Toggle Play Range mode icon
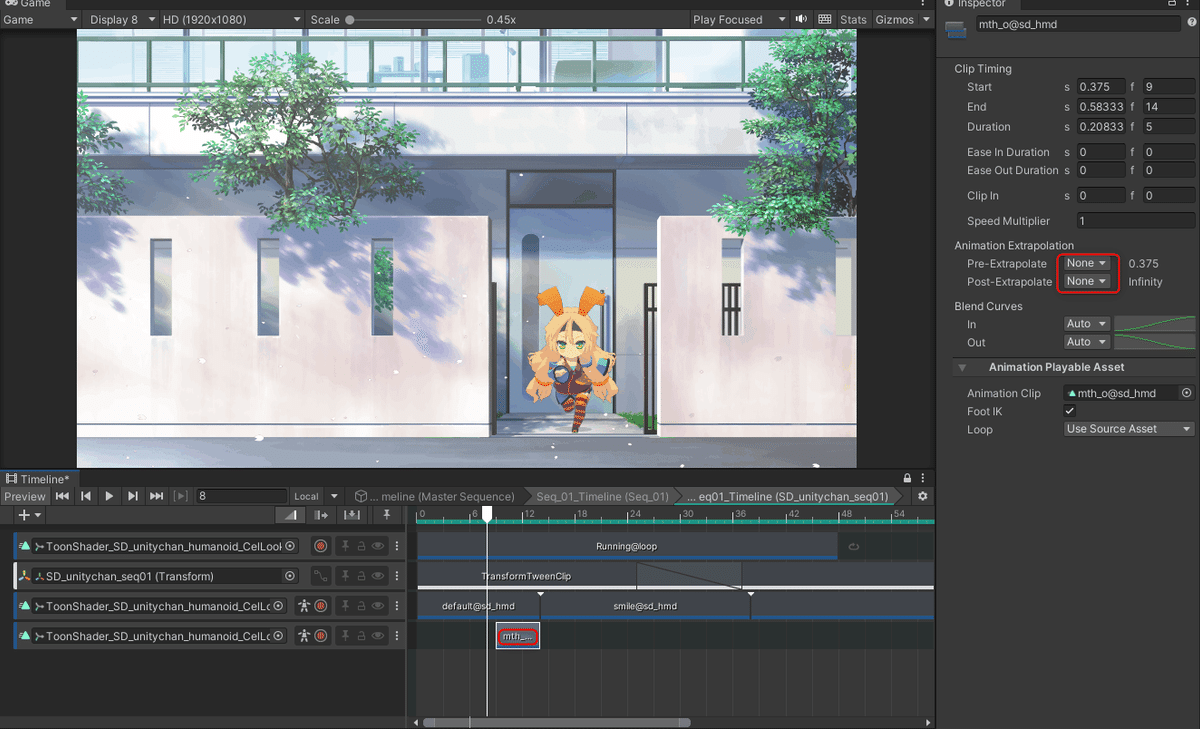 pos(180,496)
